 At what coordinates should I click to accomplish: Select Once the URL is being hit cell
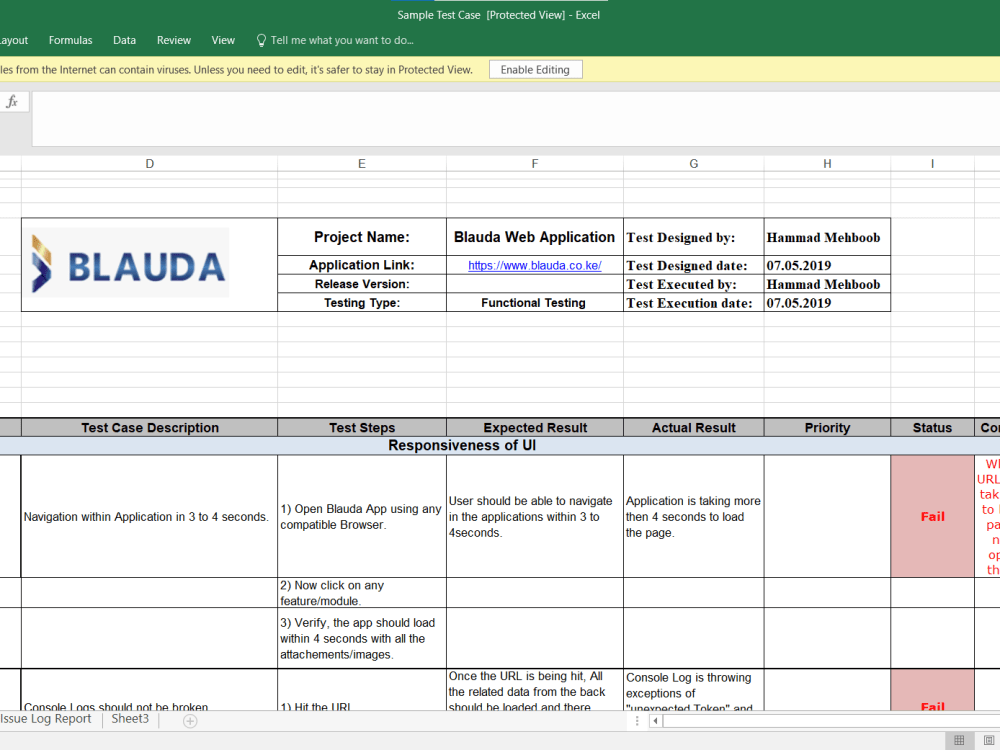click(534, 691)
